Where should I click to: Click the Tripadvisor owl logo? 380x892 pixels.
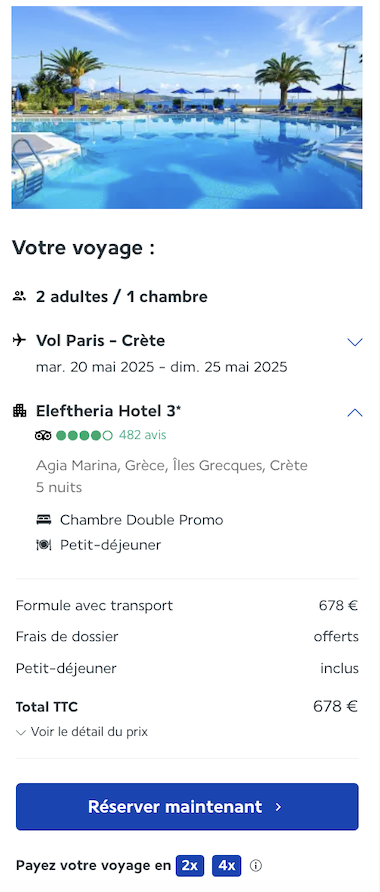(x=43, y=436)
